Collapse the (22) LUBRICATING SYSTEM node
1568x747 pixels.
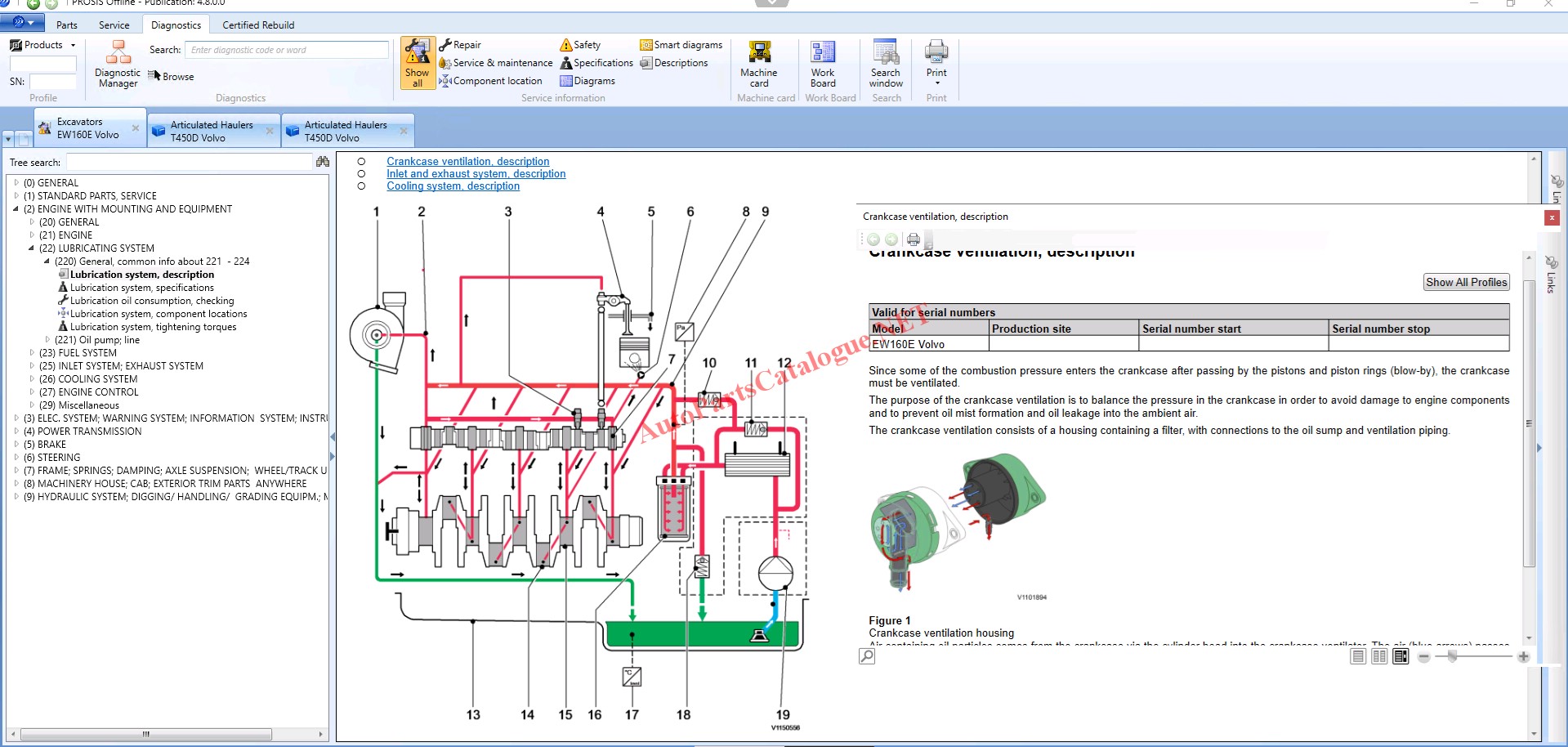click(32, 248)
